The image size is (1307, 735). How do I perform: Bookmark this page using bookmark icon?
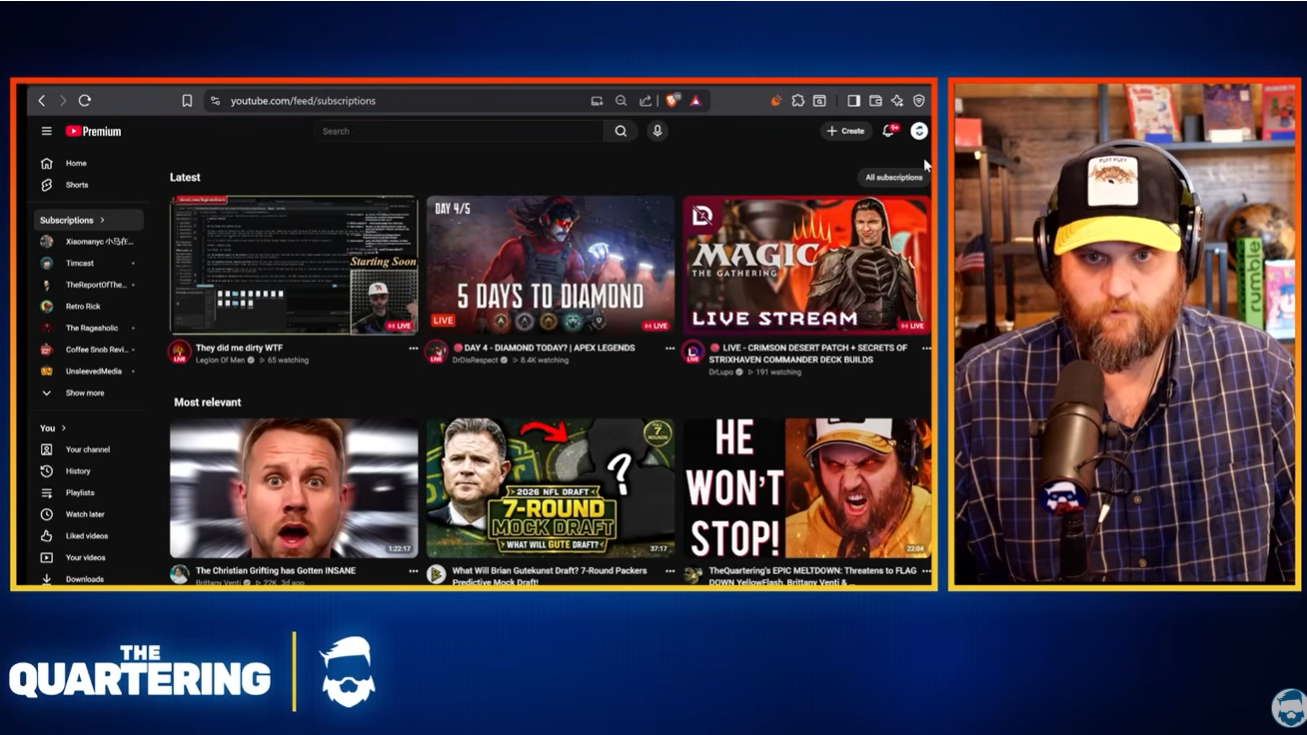pyautogui.click(x=187, y=101)
